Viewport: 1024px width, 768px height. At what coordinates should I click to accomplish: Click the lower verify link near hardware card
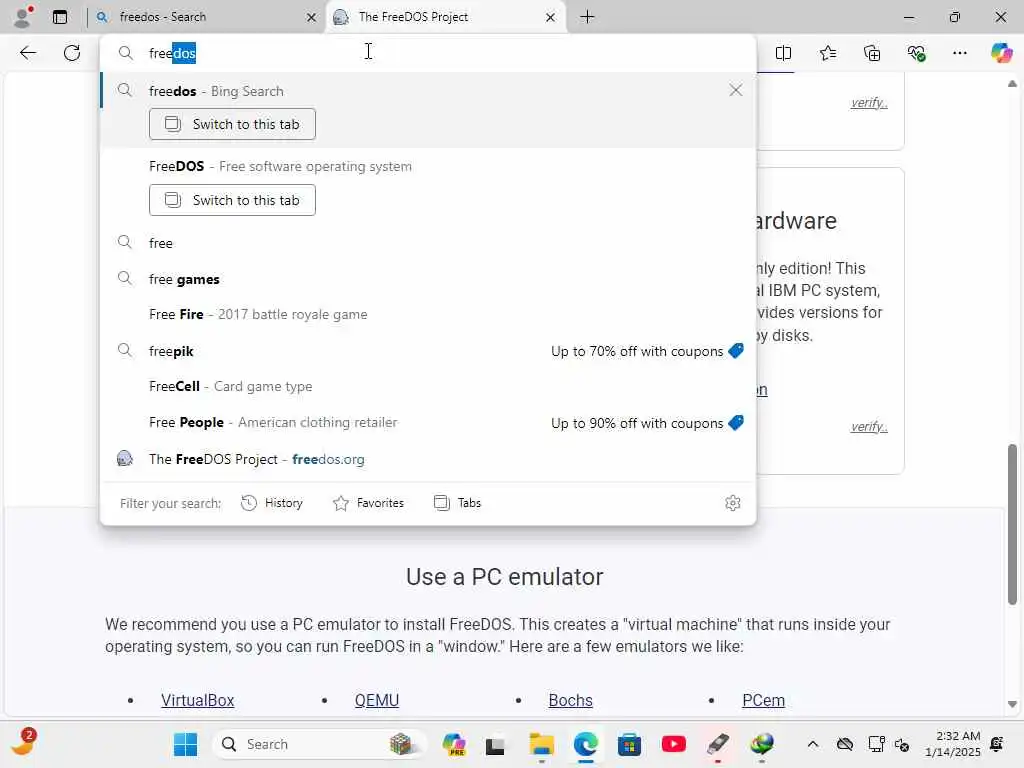tap(869, 426)
